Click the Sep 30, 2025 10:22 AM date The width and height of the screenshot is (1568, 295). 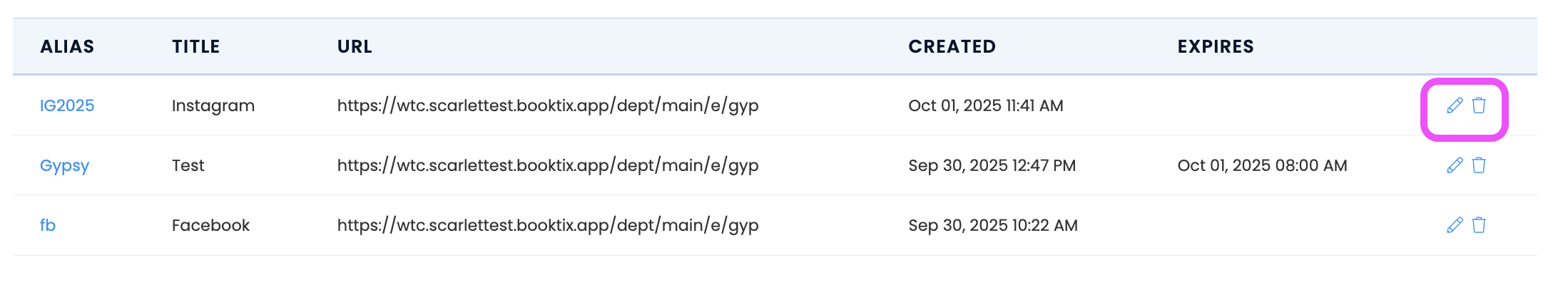pos(992,225)
